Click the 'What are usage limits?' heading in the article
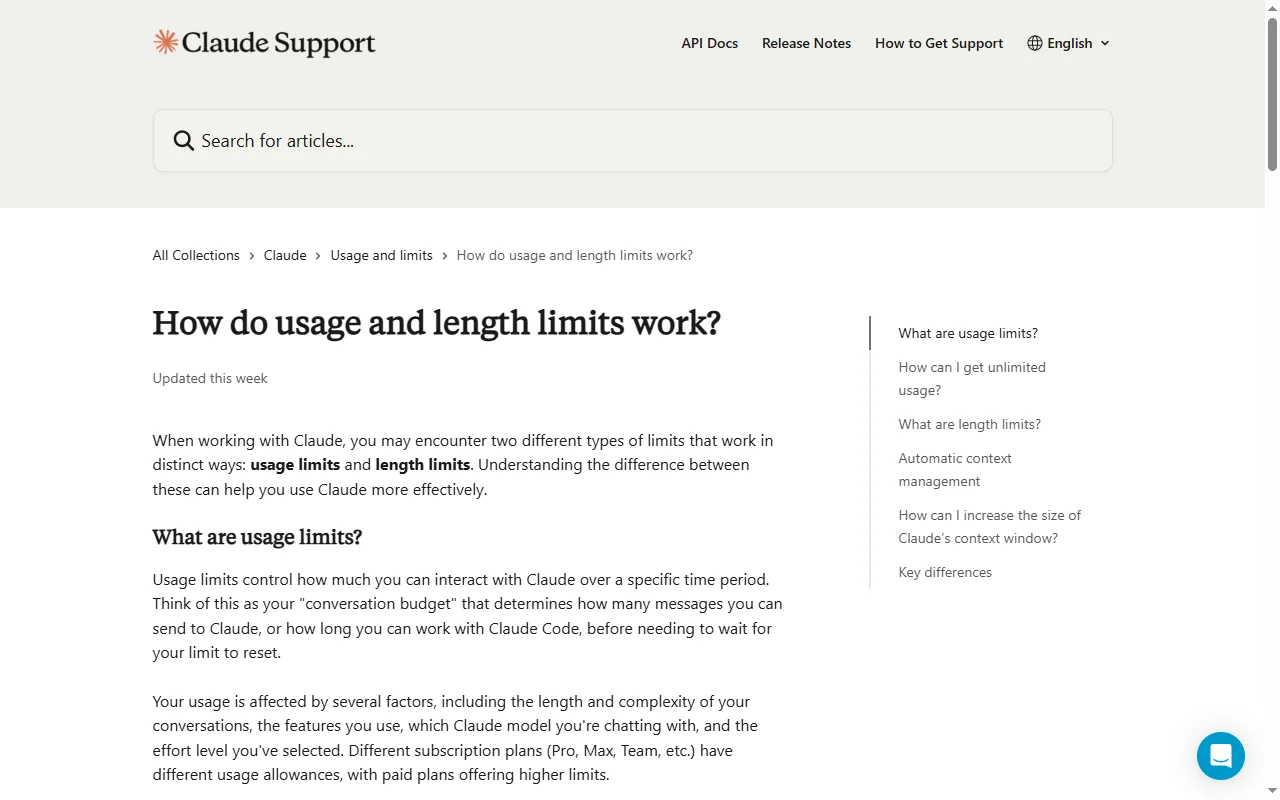This screenshot has height=800, width=1280. (257, 537)
